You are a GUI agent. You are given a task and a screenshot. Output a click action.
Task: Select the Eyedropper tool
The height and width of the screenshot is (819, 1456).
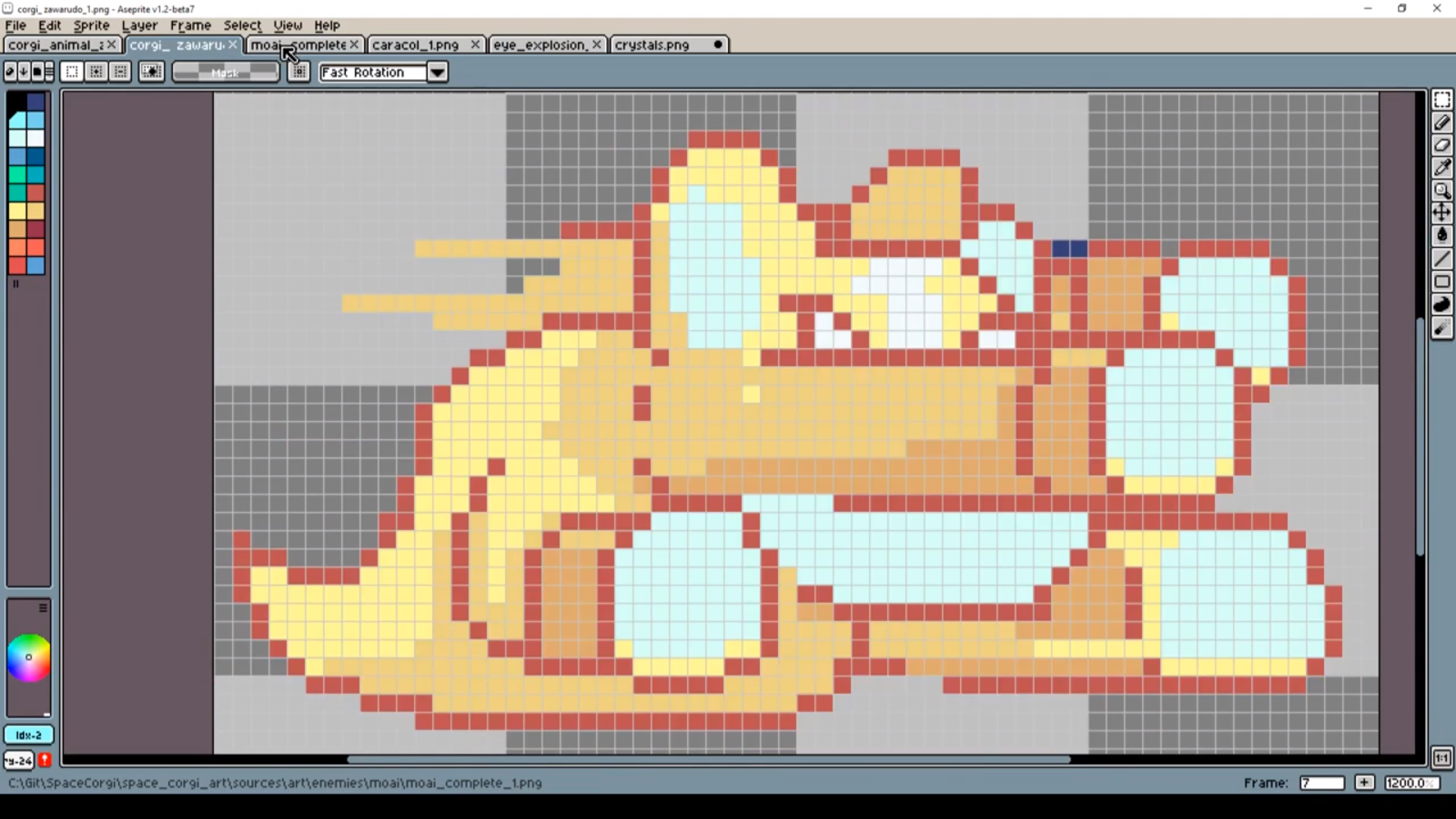click(x=1442, y=168)
